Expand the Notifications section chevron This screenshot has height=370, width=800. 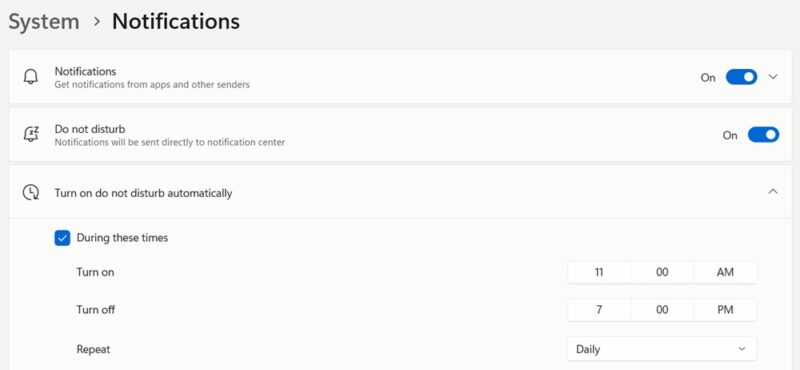click(x=773, y=77)
